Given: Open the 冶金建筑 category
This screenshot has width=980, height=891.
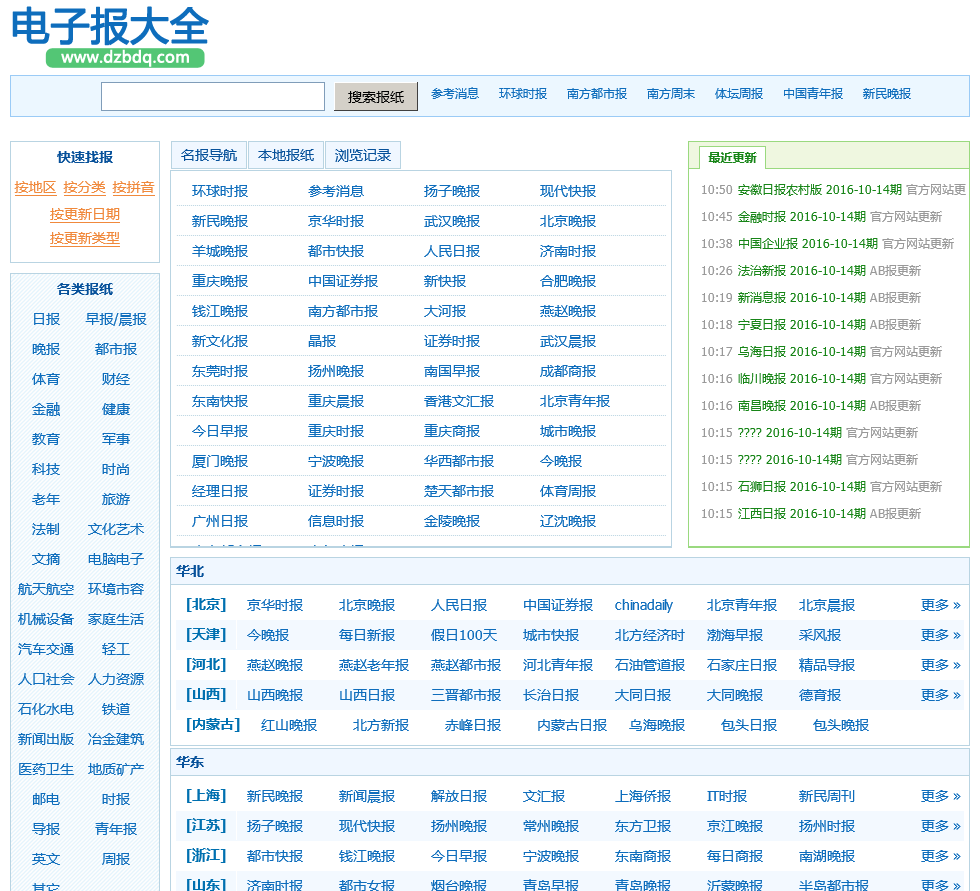Looking at the screenshot, I should click(x=116, y=739).
